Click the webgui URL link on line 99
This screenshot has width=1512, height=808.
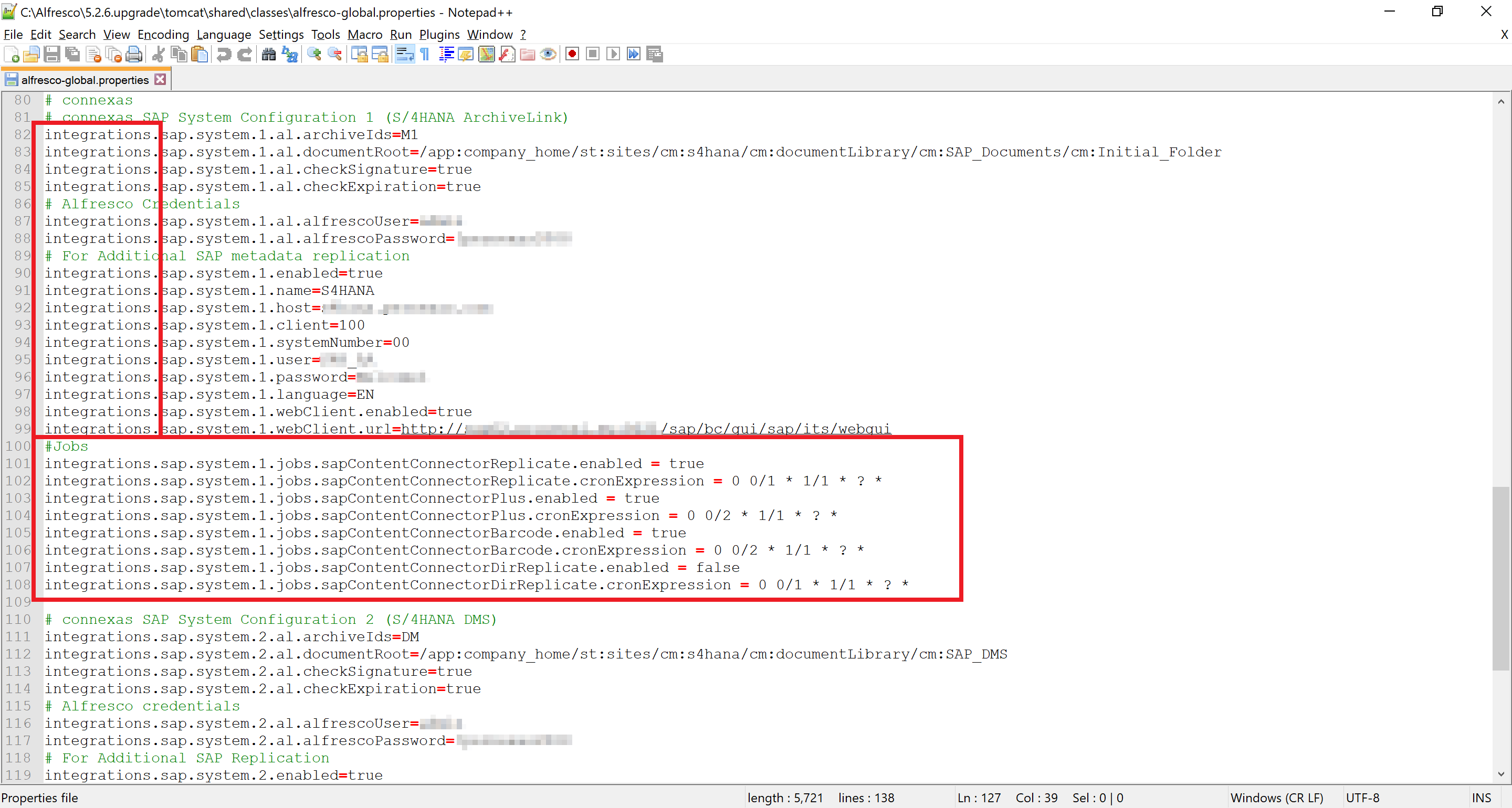point(775,429)
